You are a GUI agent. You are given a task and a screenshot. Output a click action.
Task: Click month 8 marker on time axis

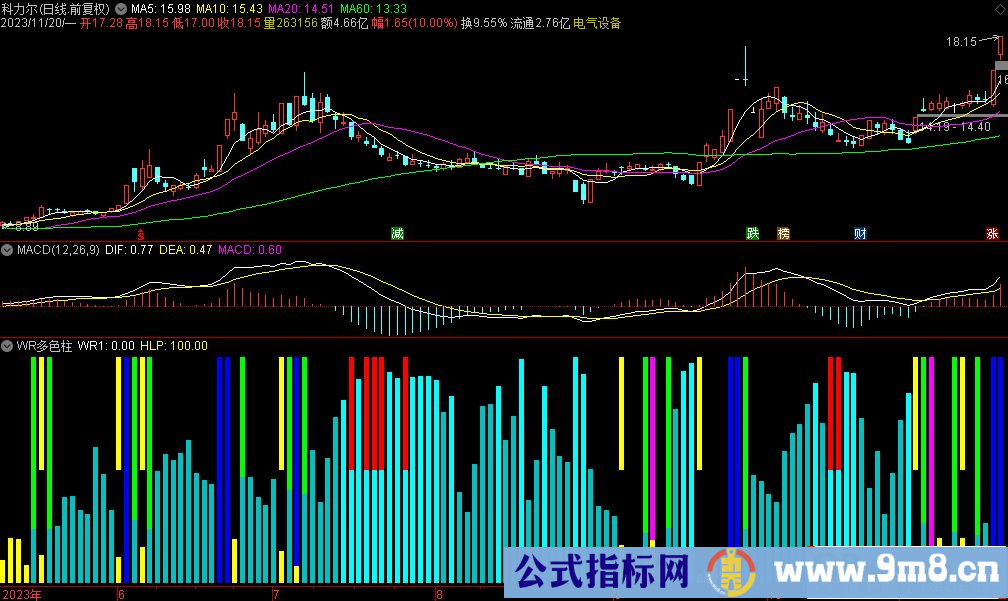tap(439, 595)
